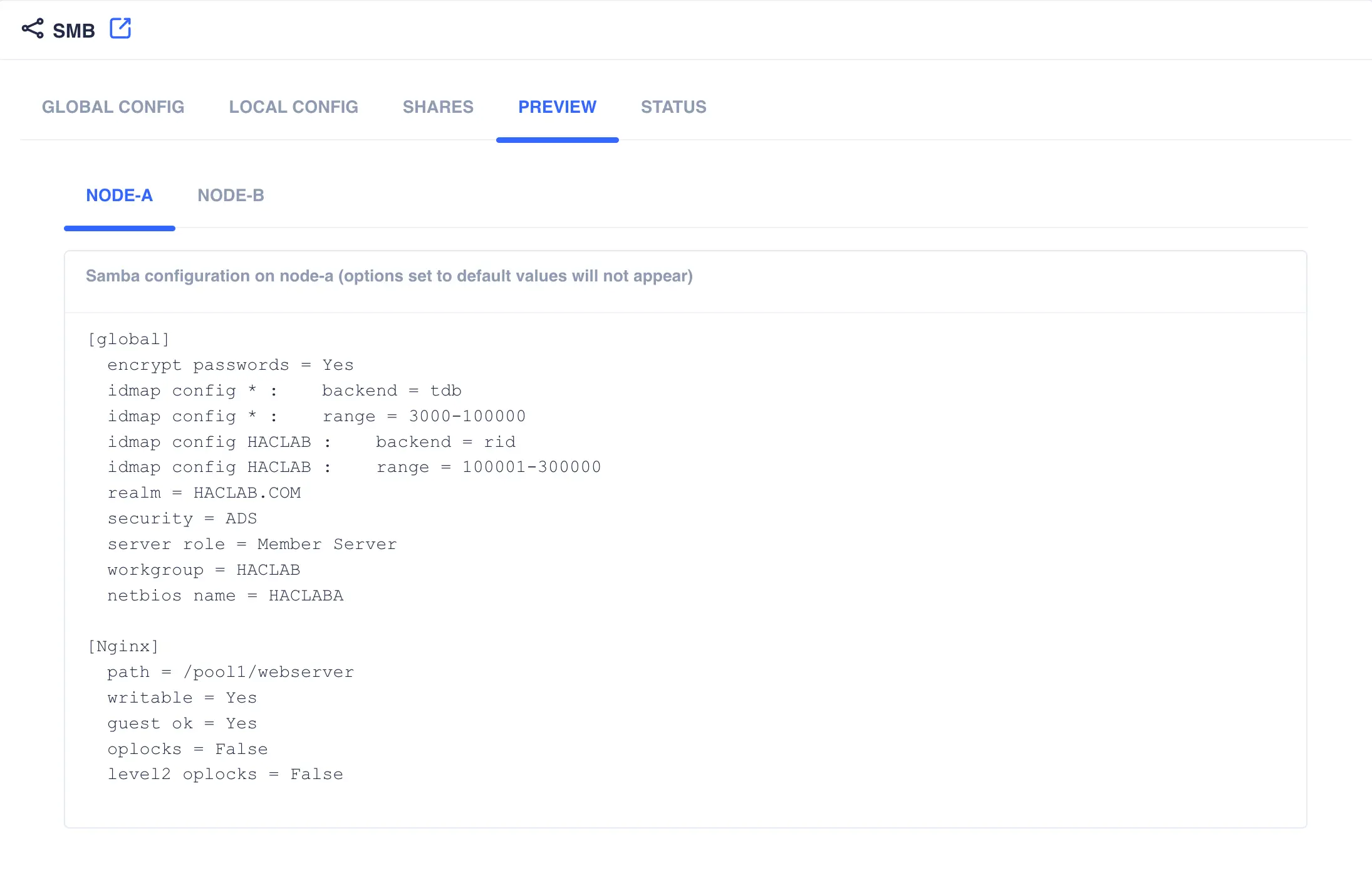
Task: Switch to the GLOBAL CONFIG tab
Action: (x=113, y=107)
